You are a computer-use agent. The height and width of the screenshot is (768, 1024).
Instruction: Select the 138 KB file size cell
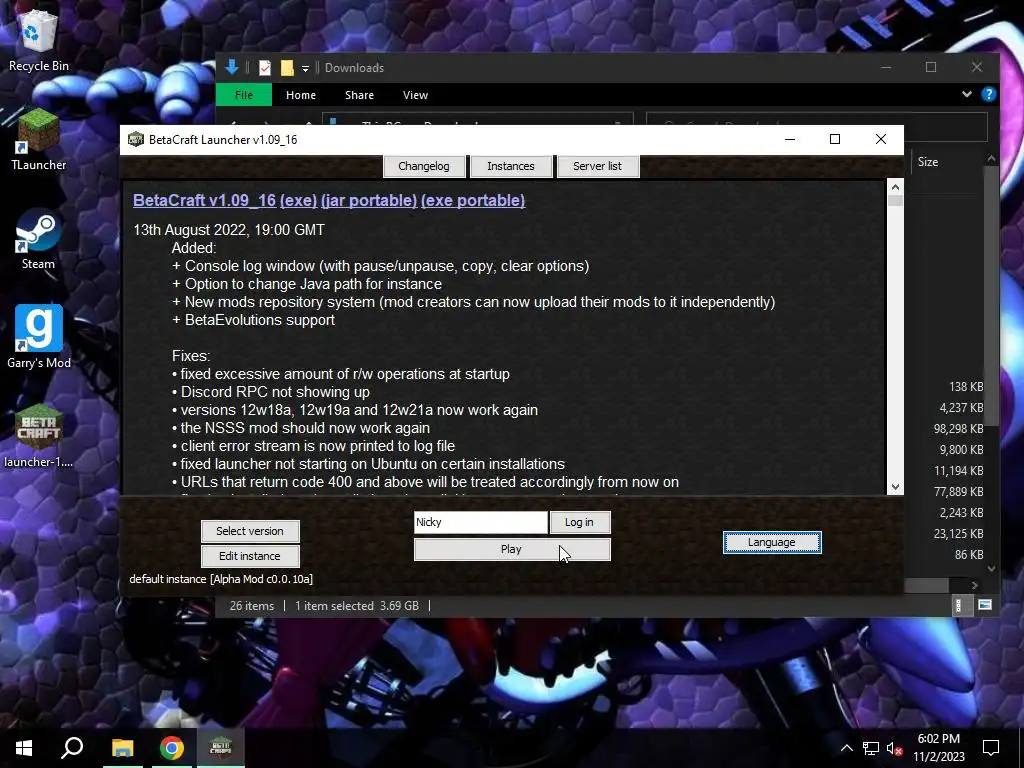tap(966, 387)
